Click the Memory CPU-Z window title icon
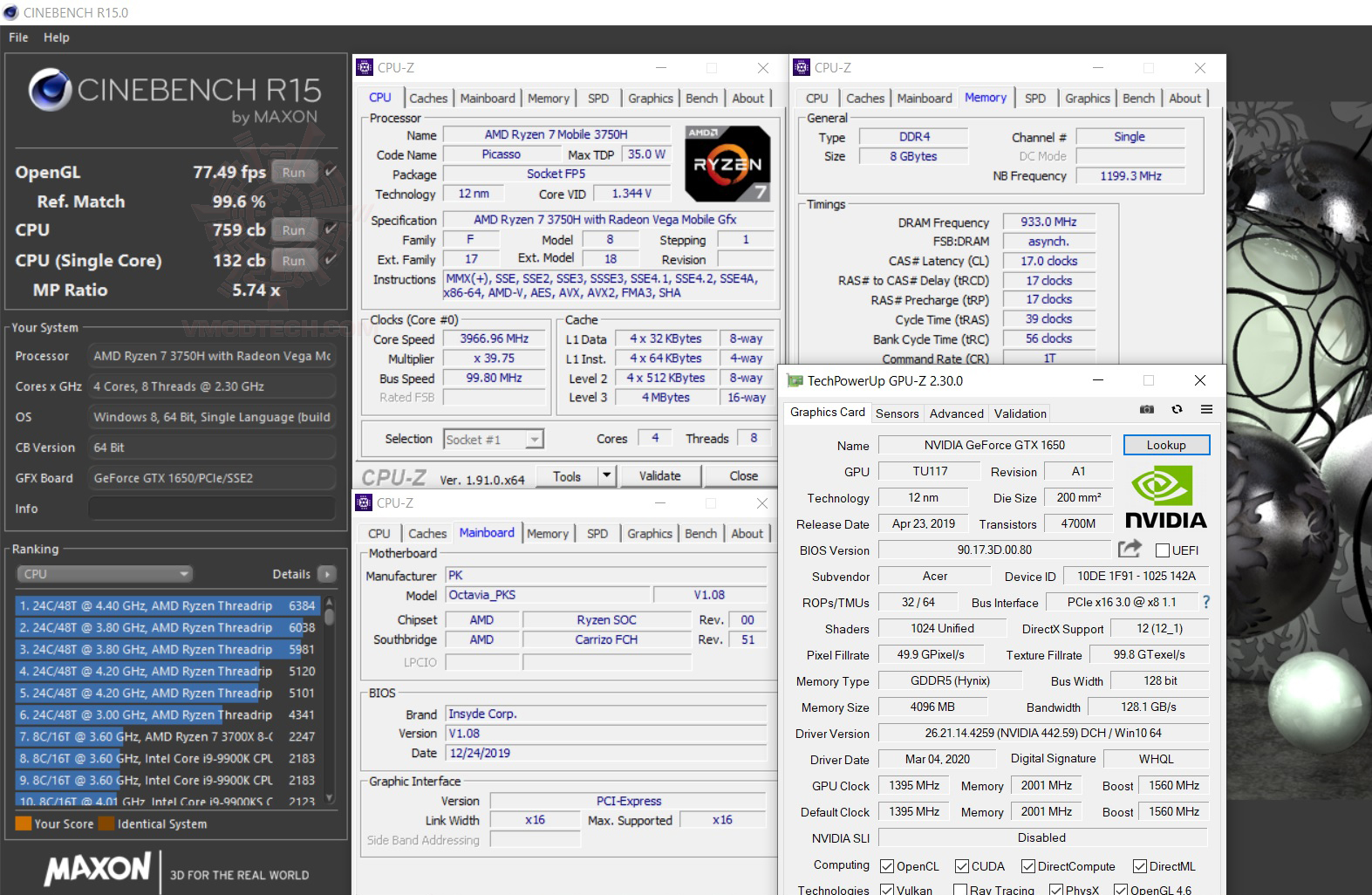Image resolution: width=1372 pixels, height=895 pixels. click(802, 67)
